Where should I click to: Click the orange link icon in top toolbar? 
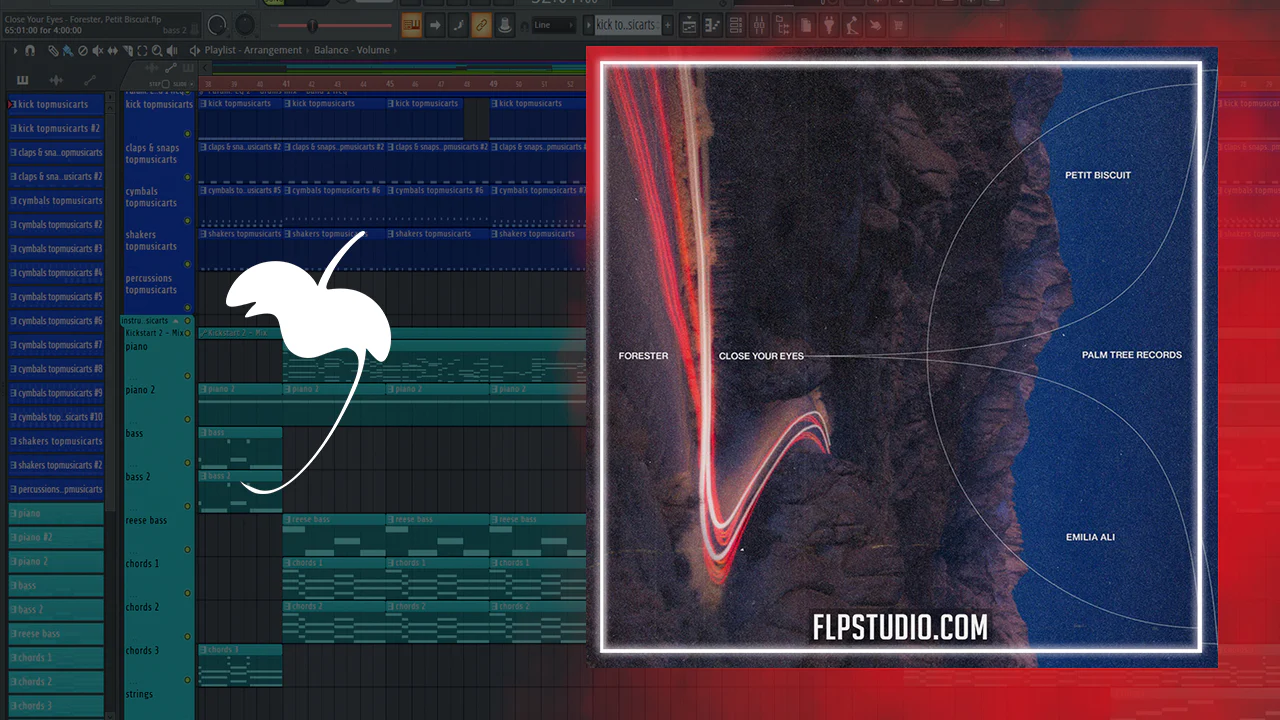pos(481,25)
